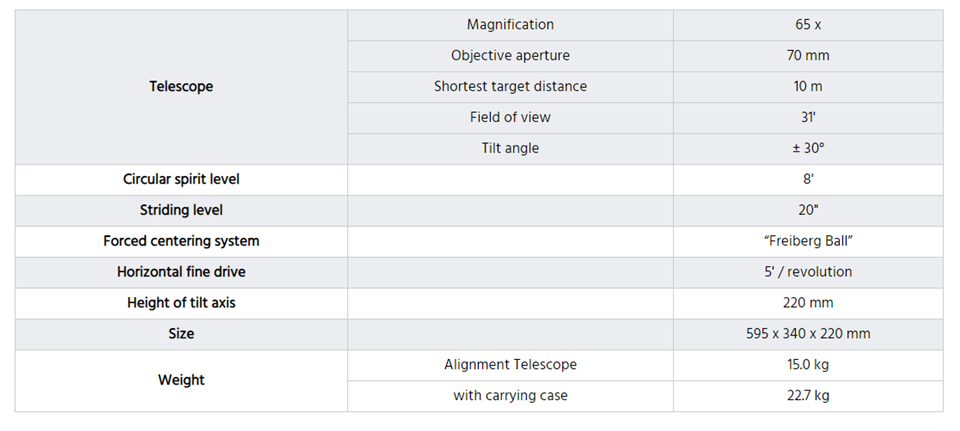Image resolution: width=960 pixels, height=431 pixels.
Task: Select the ± 30° tilt value
Action: (808, 148)
